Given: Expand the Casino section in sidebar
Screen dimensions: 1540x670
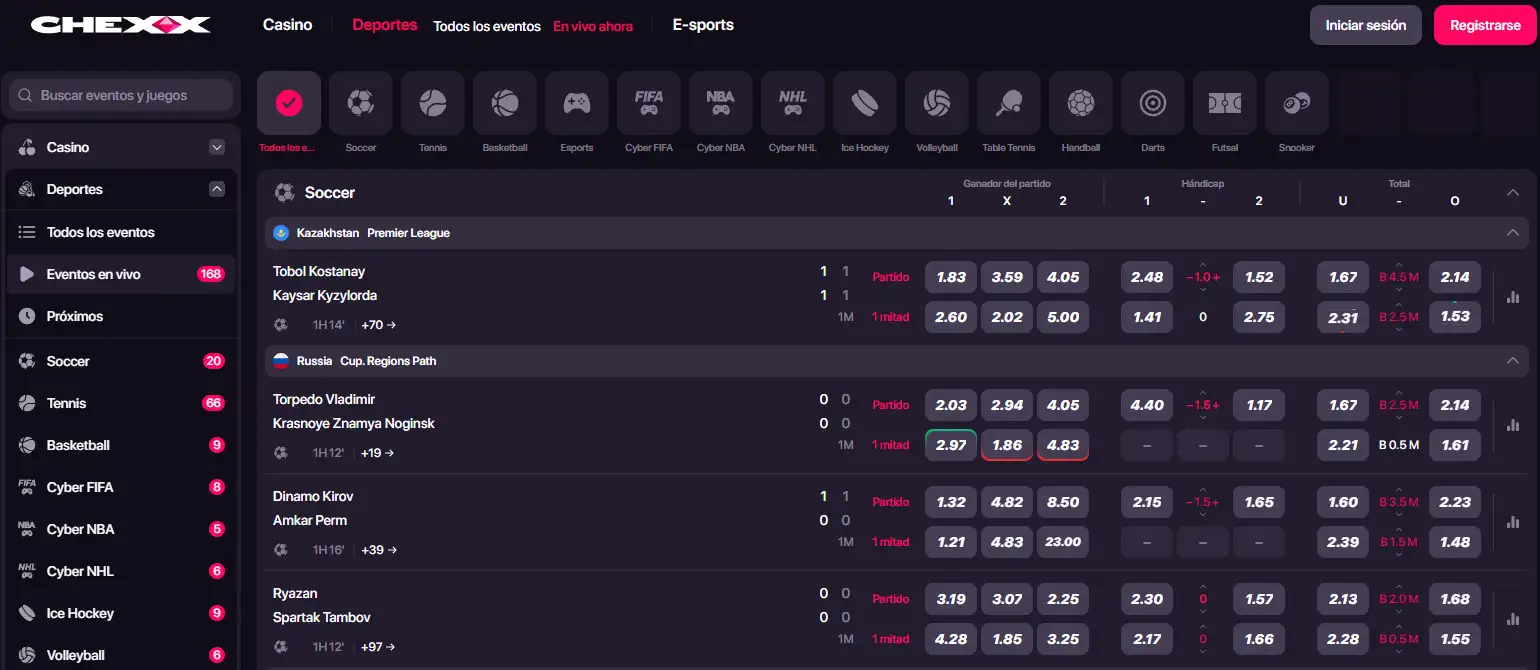Looking at the screenshot, I should click(x=217, y=147).
